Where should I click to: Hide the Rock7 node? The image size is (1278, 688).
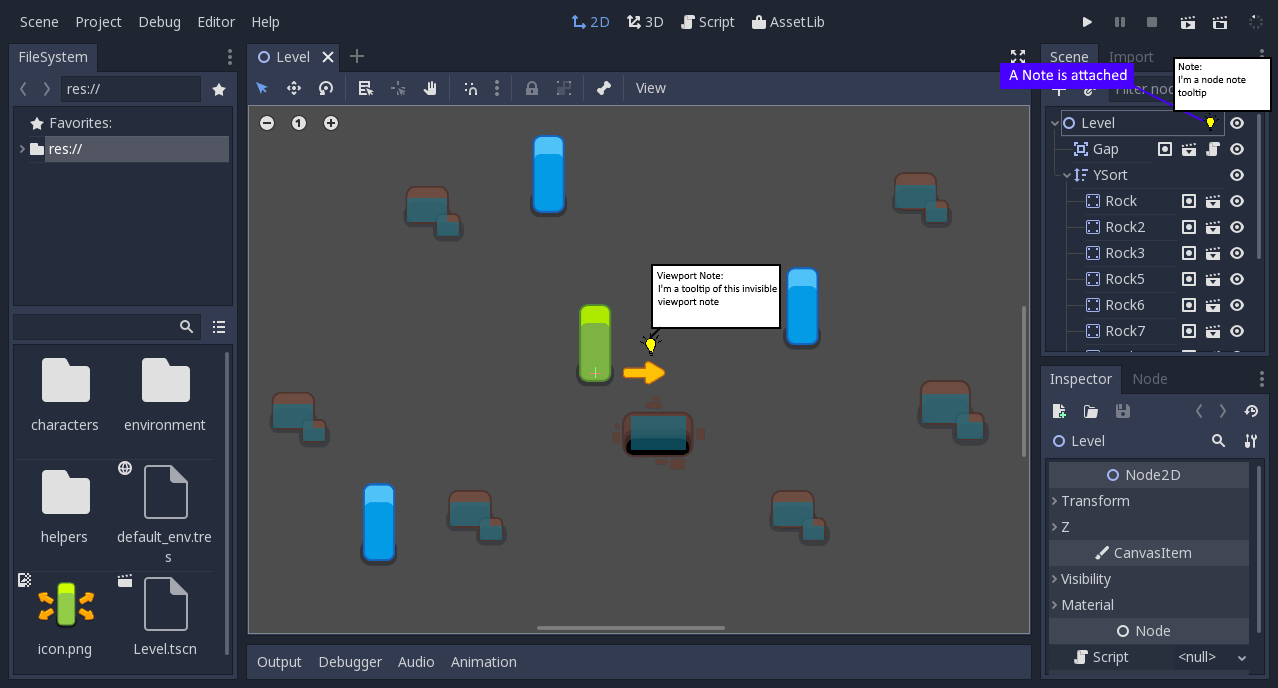coord(1237,330)
